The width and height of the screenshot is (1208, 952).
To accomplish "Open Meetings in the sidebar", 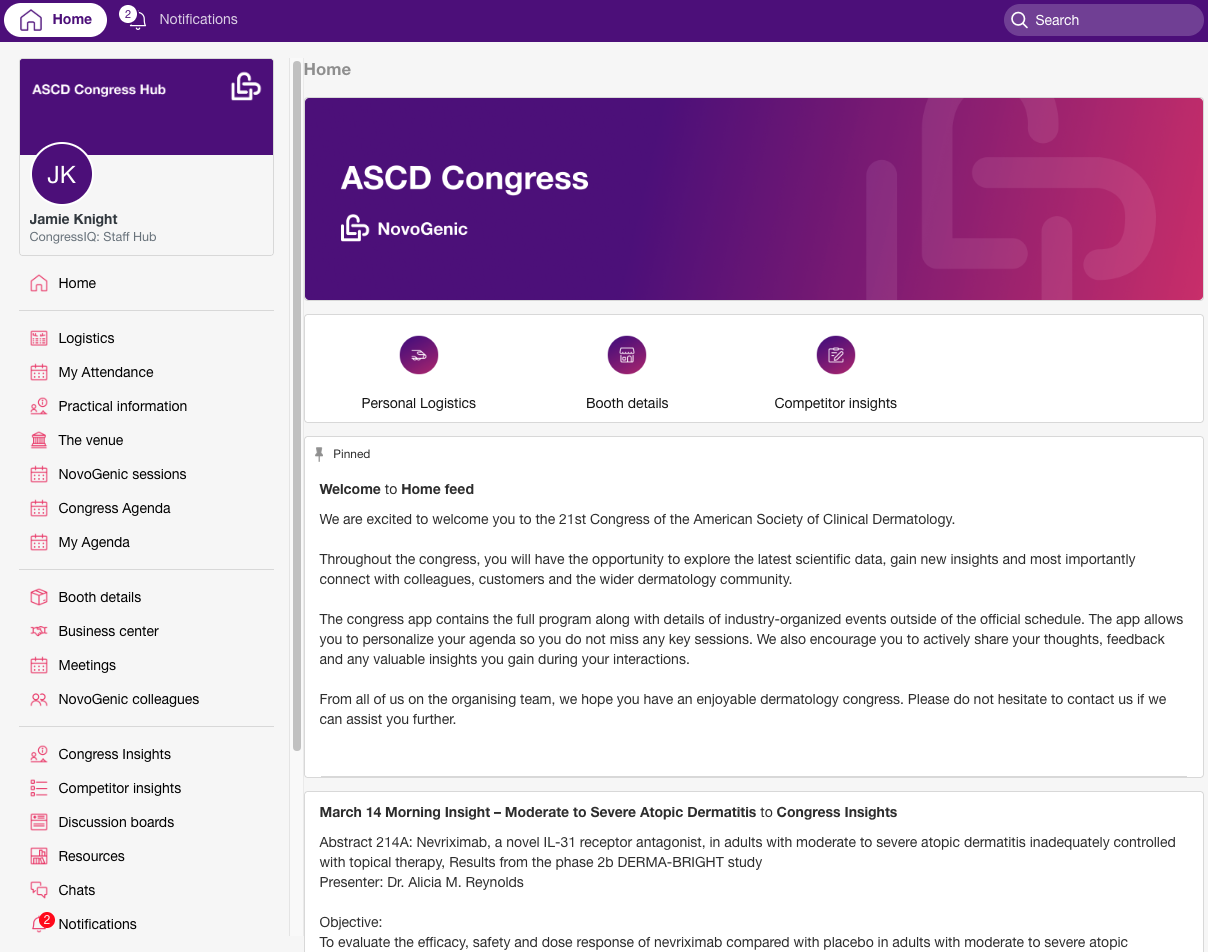I will (87, 665).
